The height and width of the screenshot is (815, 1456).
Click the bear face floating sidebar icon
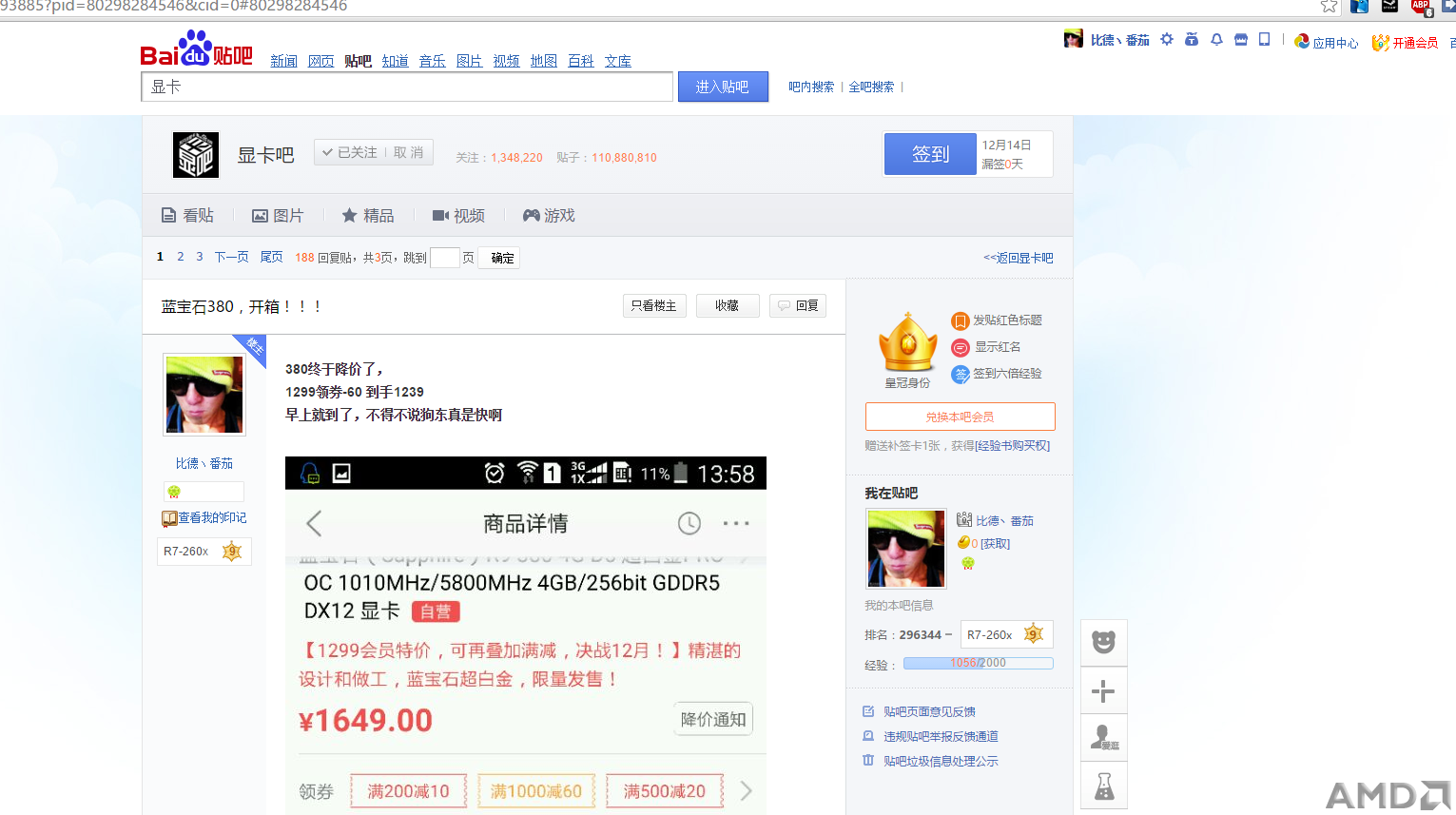point(1103,642)
